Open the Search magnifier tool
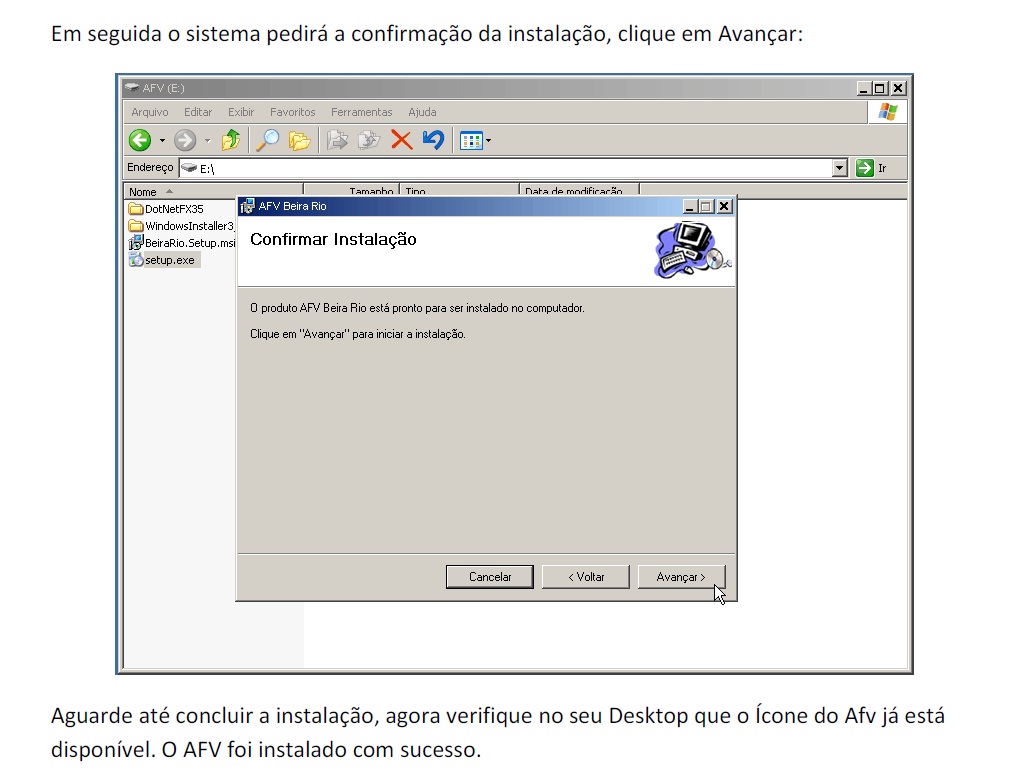 pyautogui.click(x=267, y=140)
